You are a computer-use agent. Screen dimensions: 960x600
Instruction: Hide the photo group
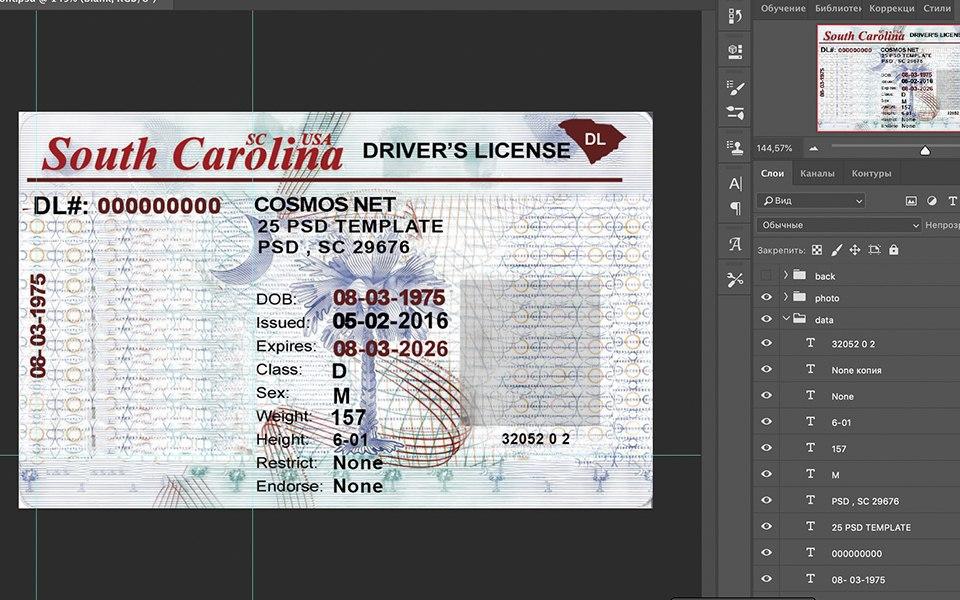point(767,297)
